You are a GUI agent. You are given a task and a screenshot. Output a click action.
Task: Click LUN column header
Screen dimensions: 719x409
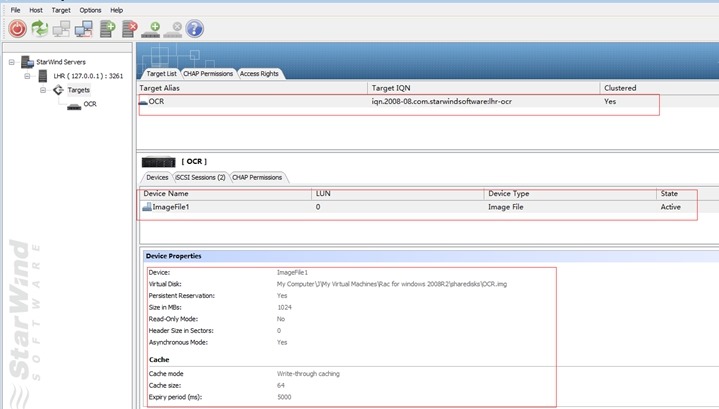click(398, 193)
